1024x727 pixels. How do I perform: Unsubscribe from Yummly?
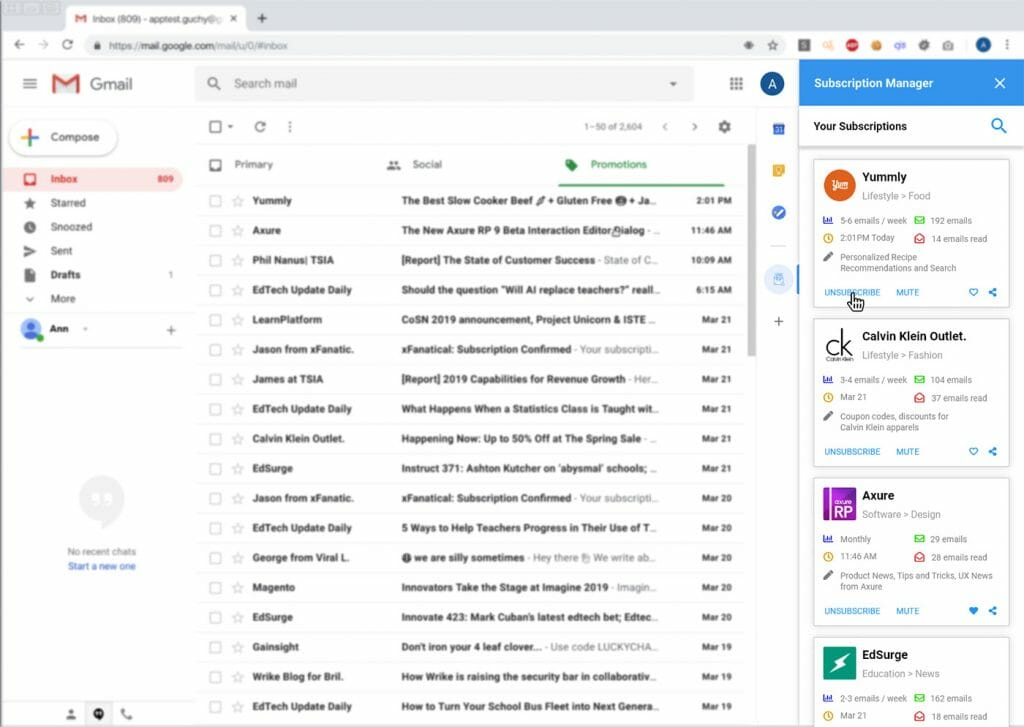[x=852, y=292]
